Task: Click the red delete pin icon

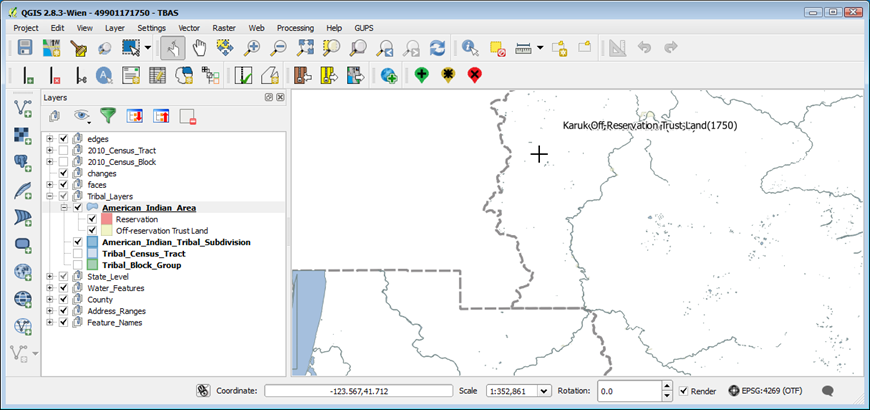Action: 474,75
